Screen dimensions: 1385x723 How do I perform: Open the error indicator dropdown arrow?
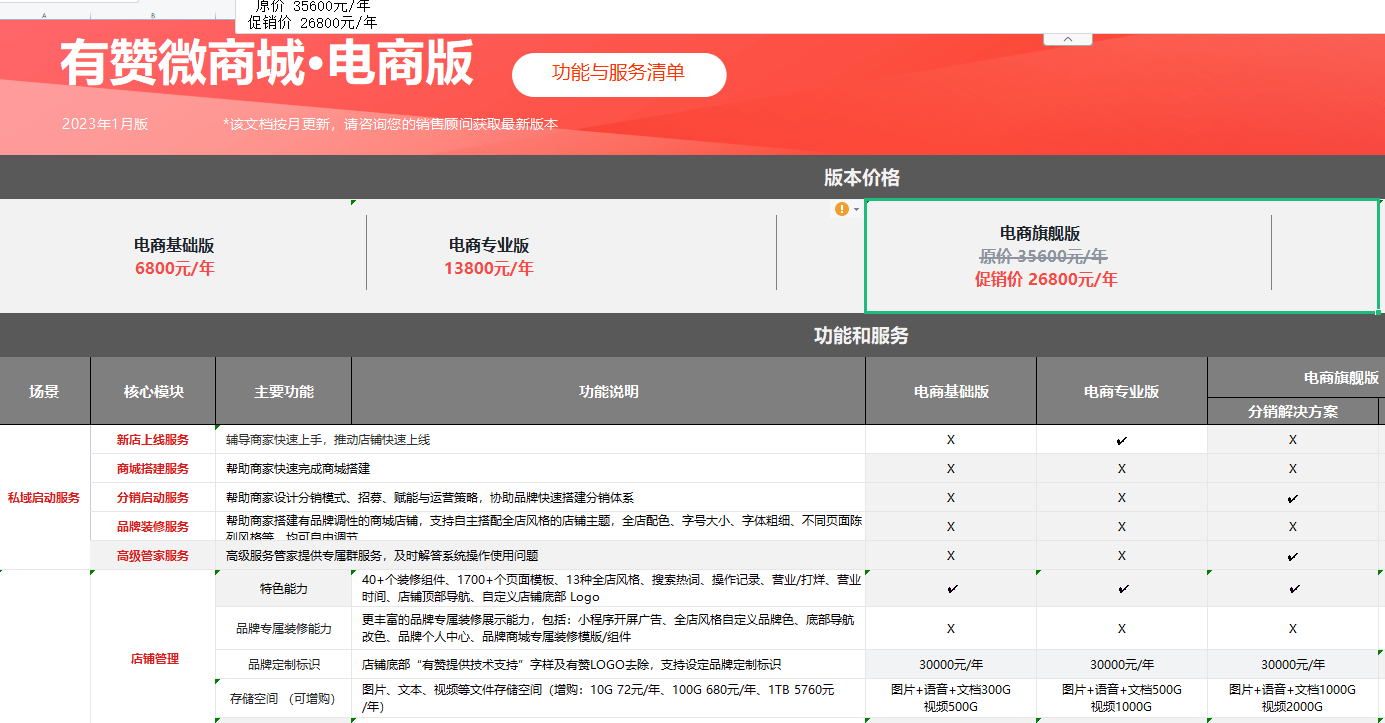click(857, 210)
